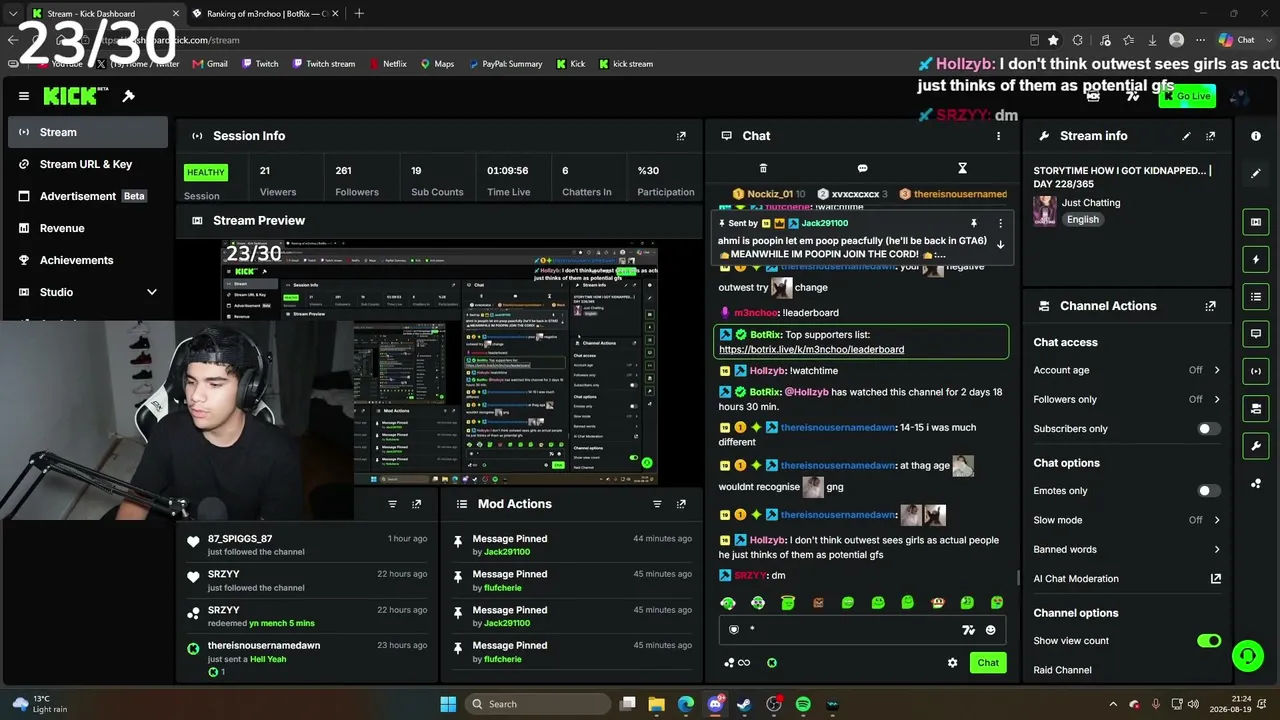Pop out the Mod Actions panel

point(681,504)
